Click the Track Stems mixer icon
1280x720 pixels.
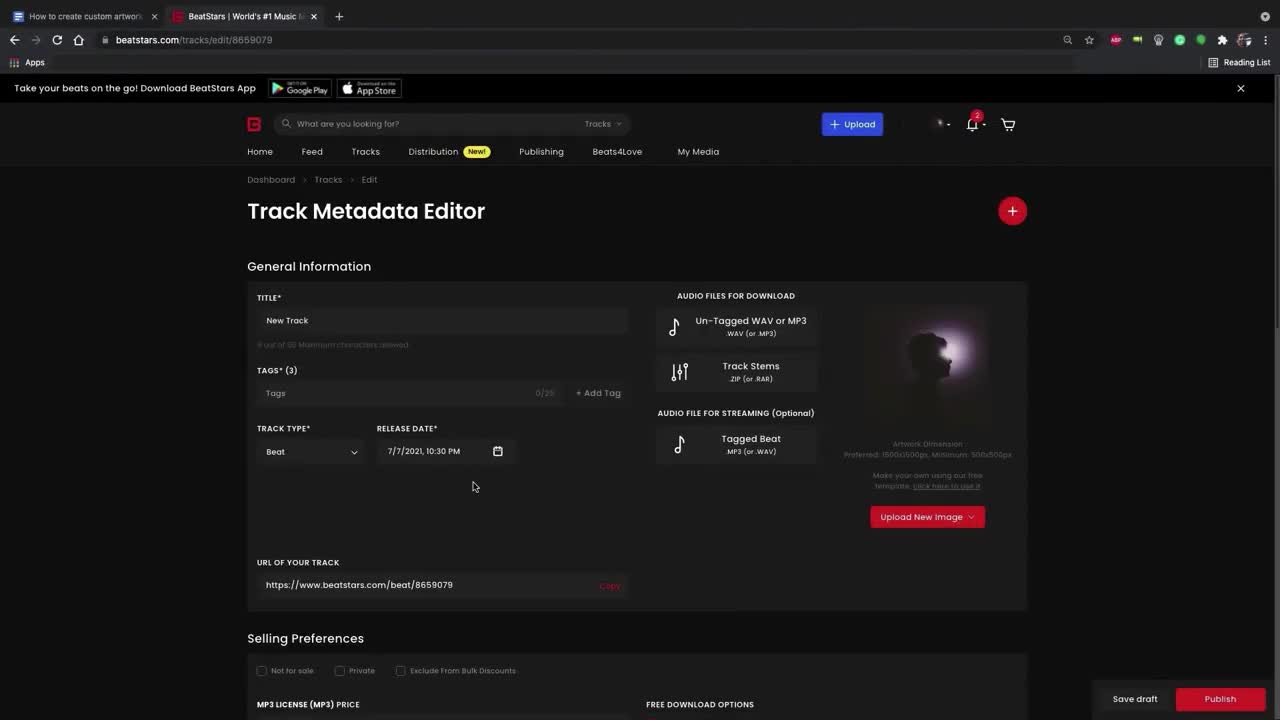click(x=680, y=372)
